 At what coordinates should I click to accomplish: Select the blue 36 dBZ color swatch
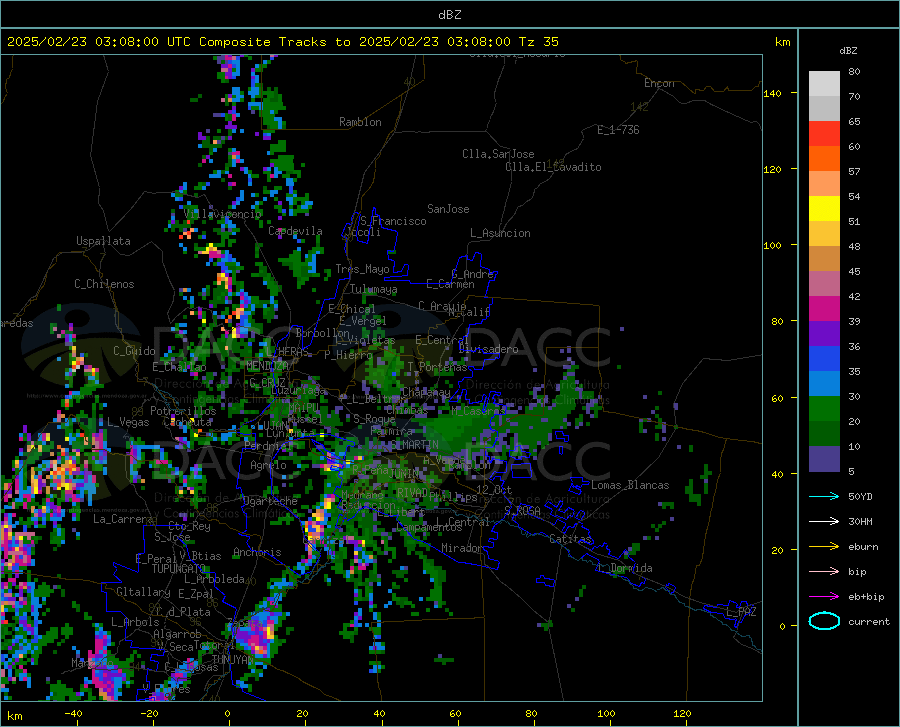click(824, 359)
